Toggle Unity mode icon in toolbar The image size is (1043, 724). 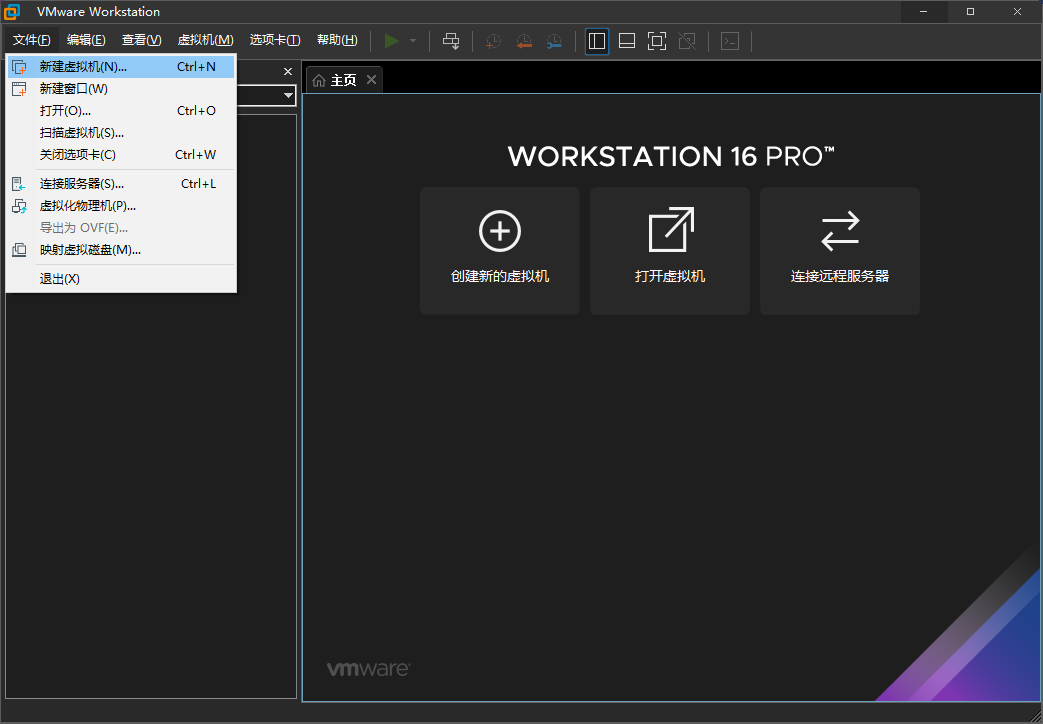point(687,41)
